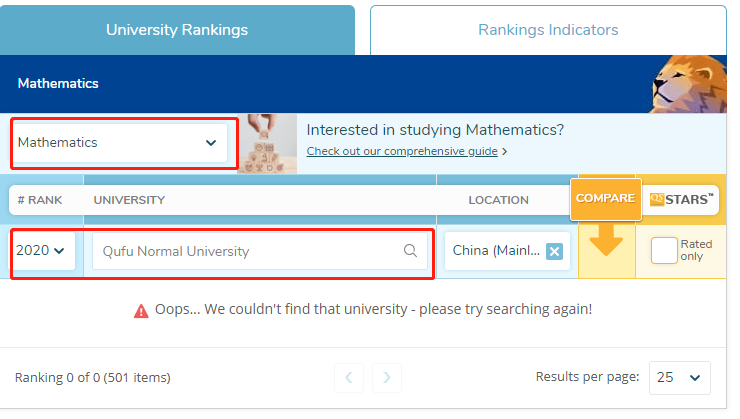Go to next results page arrow
The height and width of the screenshot is (419, 740).
pos(387,377)
